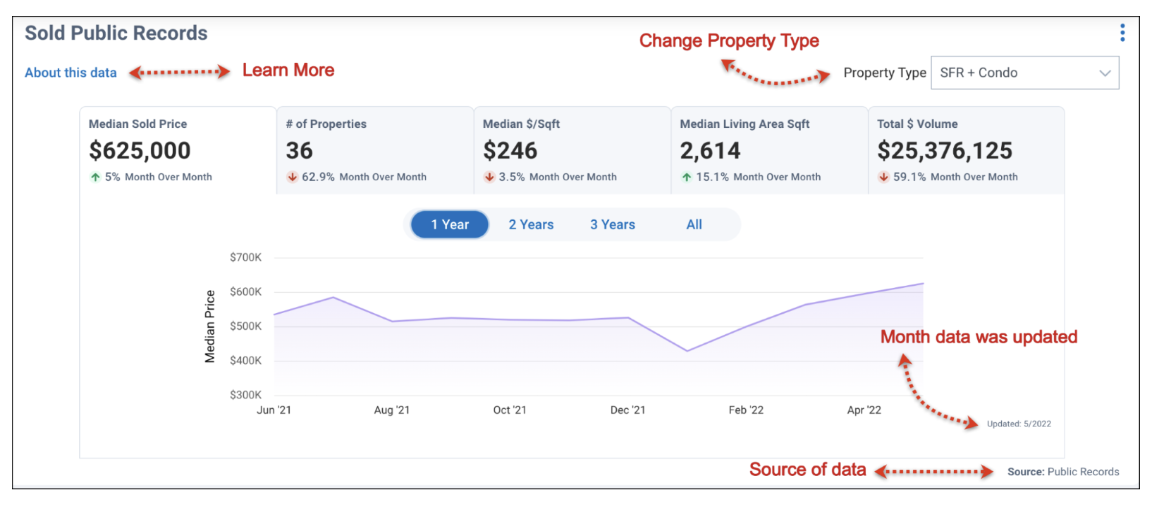
Task: Click the Updated: 5/2022 label
Action: (1019, 423)
